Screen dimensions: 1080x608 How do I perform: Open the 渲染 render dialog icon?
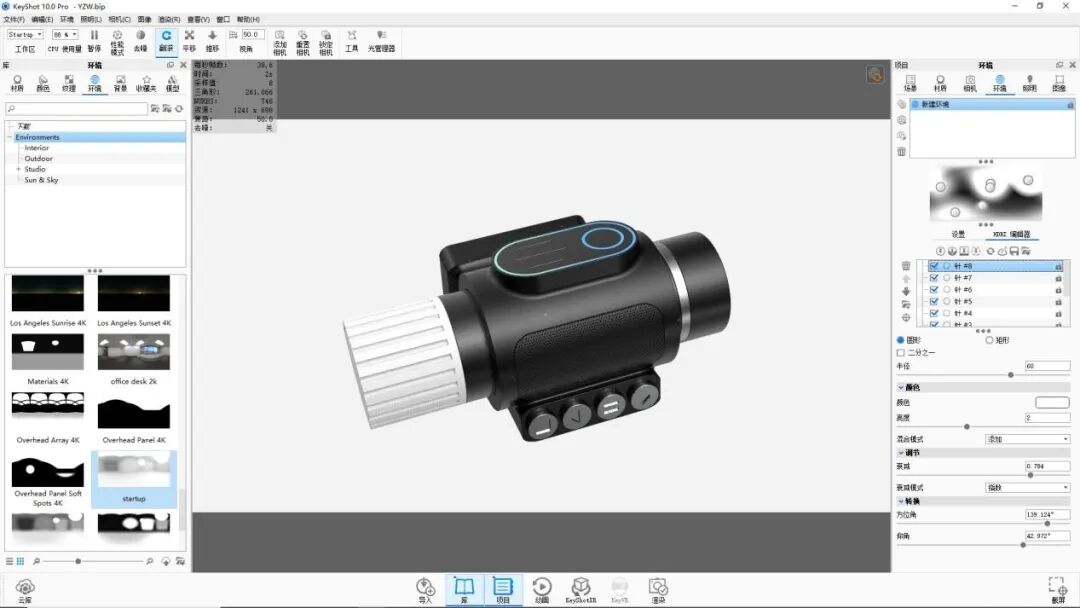tap(657, 588)
